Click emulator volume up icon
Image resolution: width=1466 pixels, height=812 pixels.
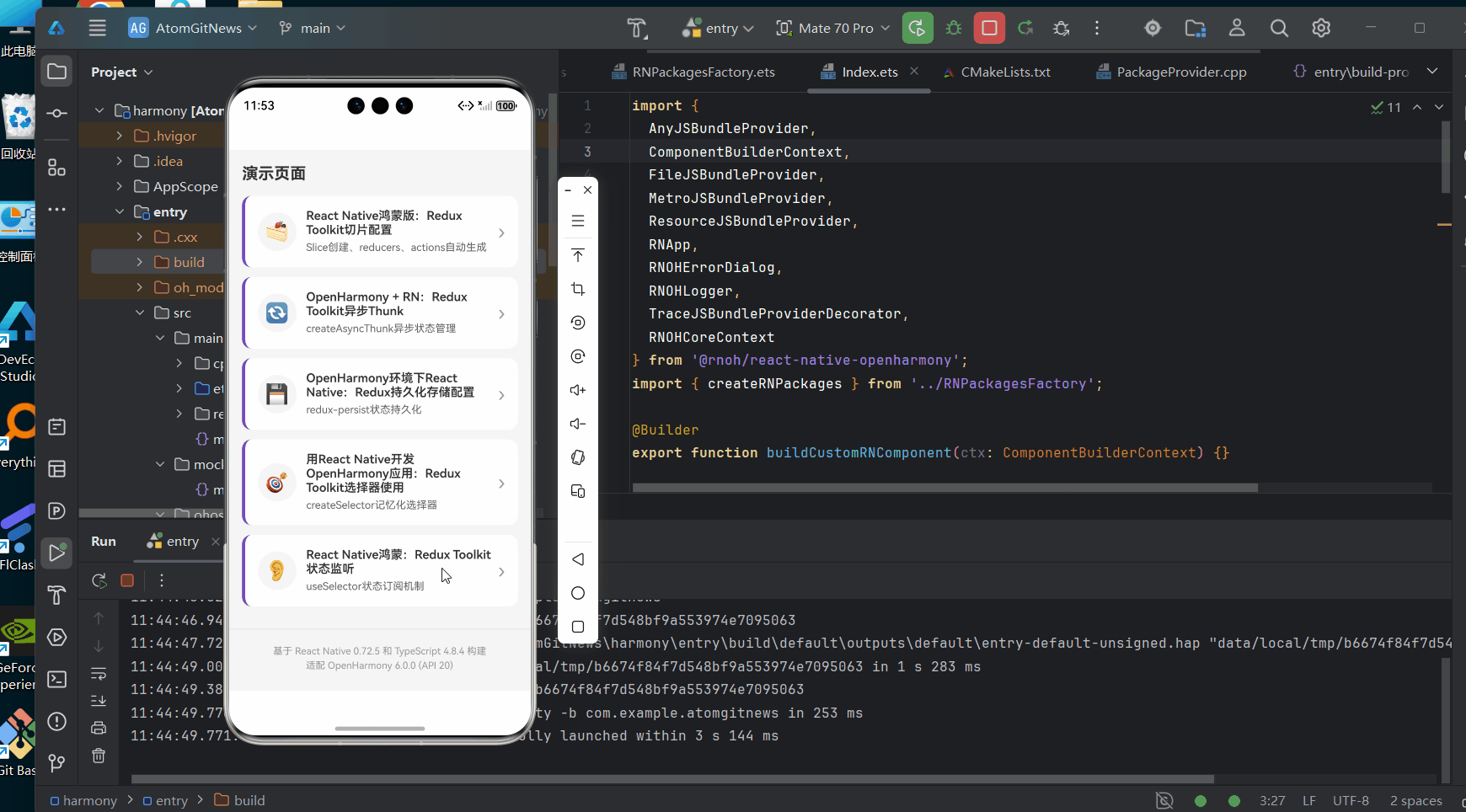click(578, 390)
